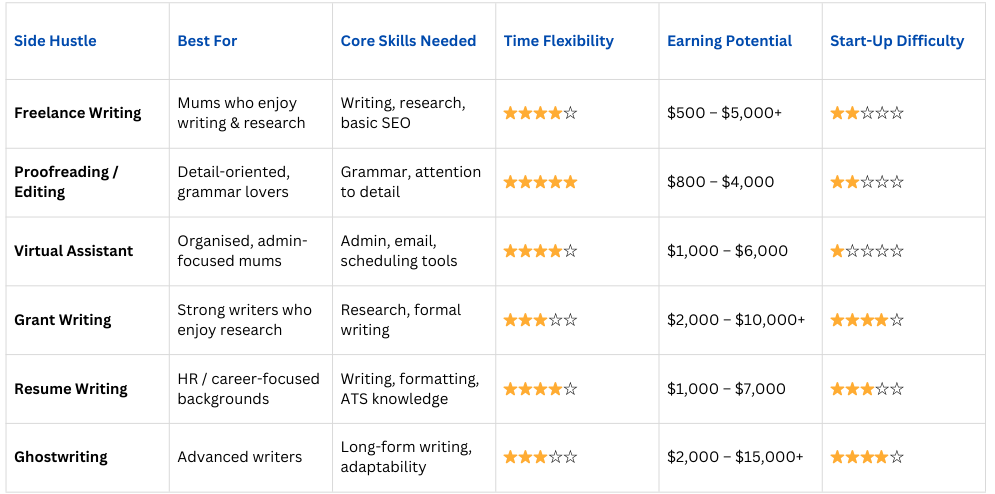Viewport: 995px width, 494px height.
Task: Select the Freelance Writing row label
Action: [78, 113]
